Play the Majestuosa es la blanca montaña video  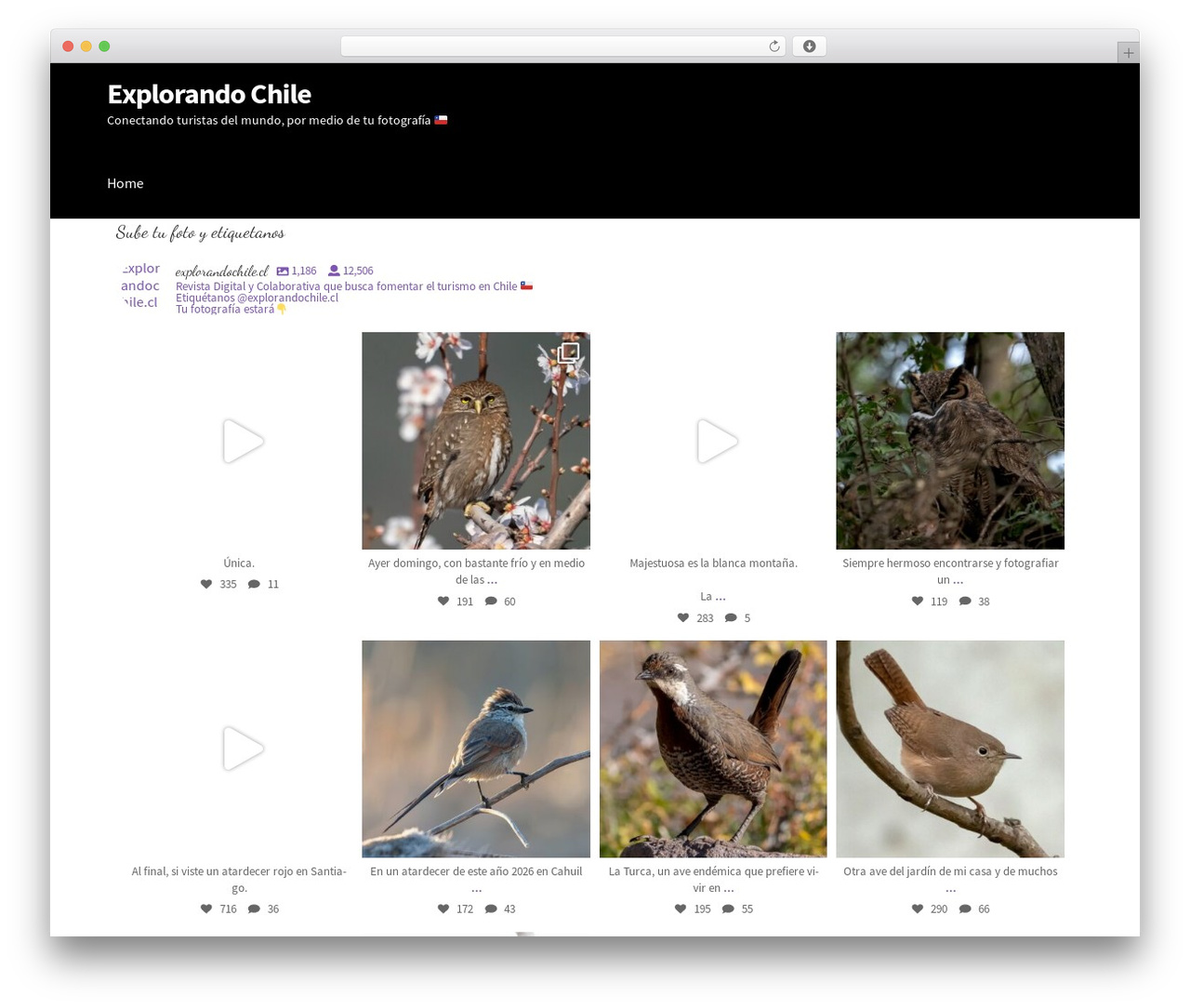click(x=717, y=441)
